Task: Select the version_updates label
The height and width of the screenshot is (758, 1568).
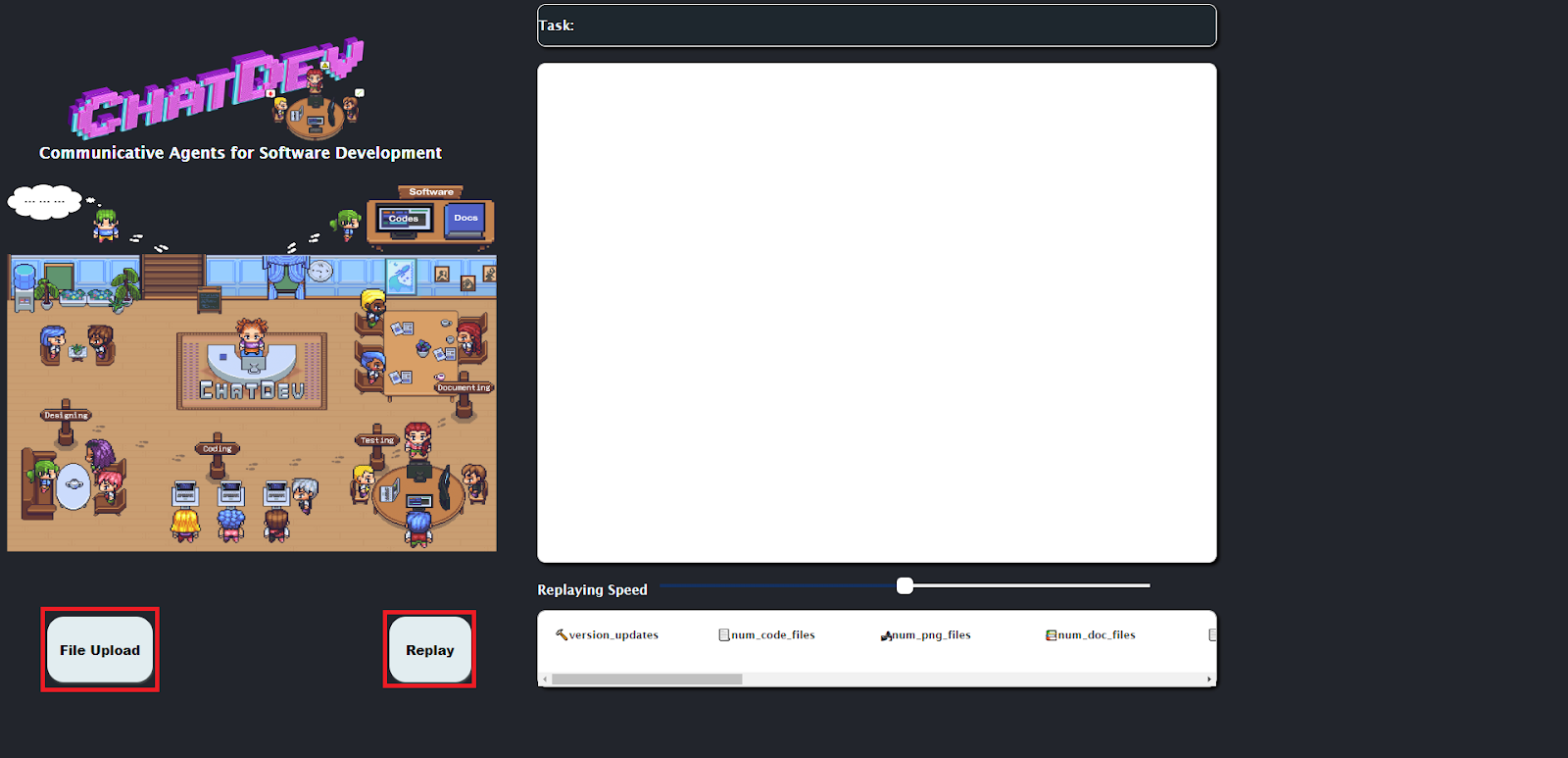Action: pyautogui.click(x=613, y=635)
